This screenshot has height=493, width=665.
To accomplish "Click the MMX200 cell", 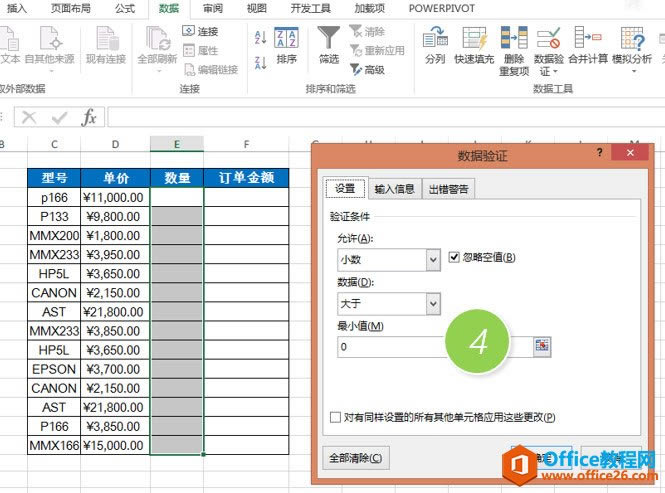I will click(54, 235).
